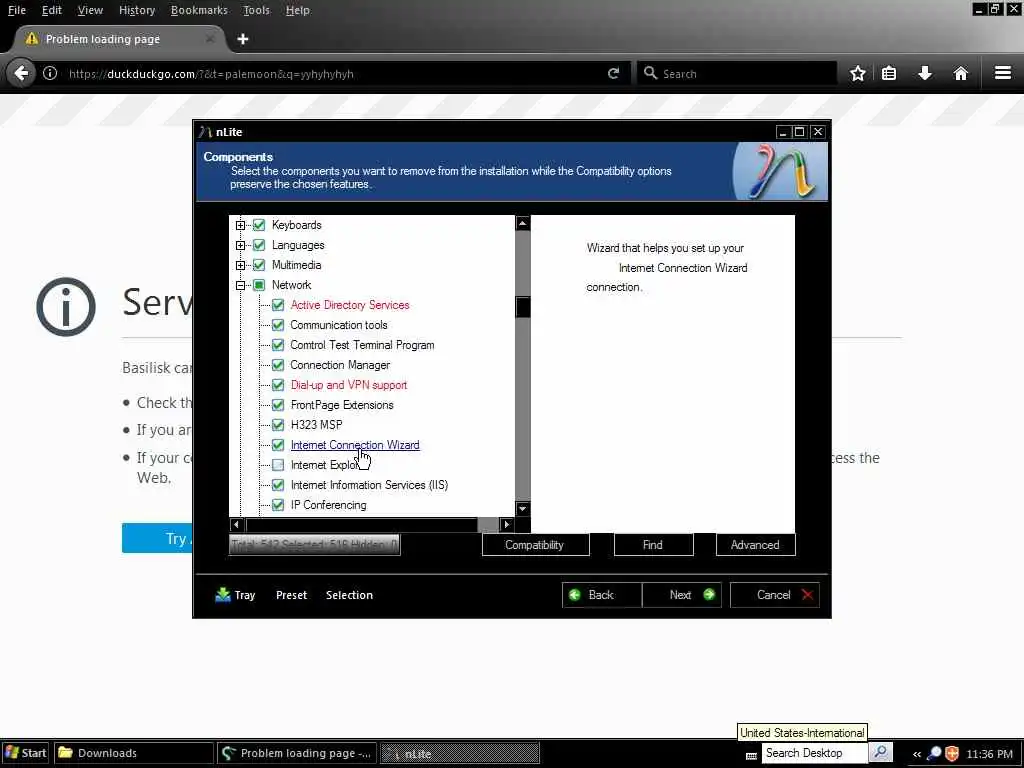Open the bookmarks list icon
The width and height of the screenshot is (1024, 768).
point(889,73)
